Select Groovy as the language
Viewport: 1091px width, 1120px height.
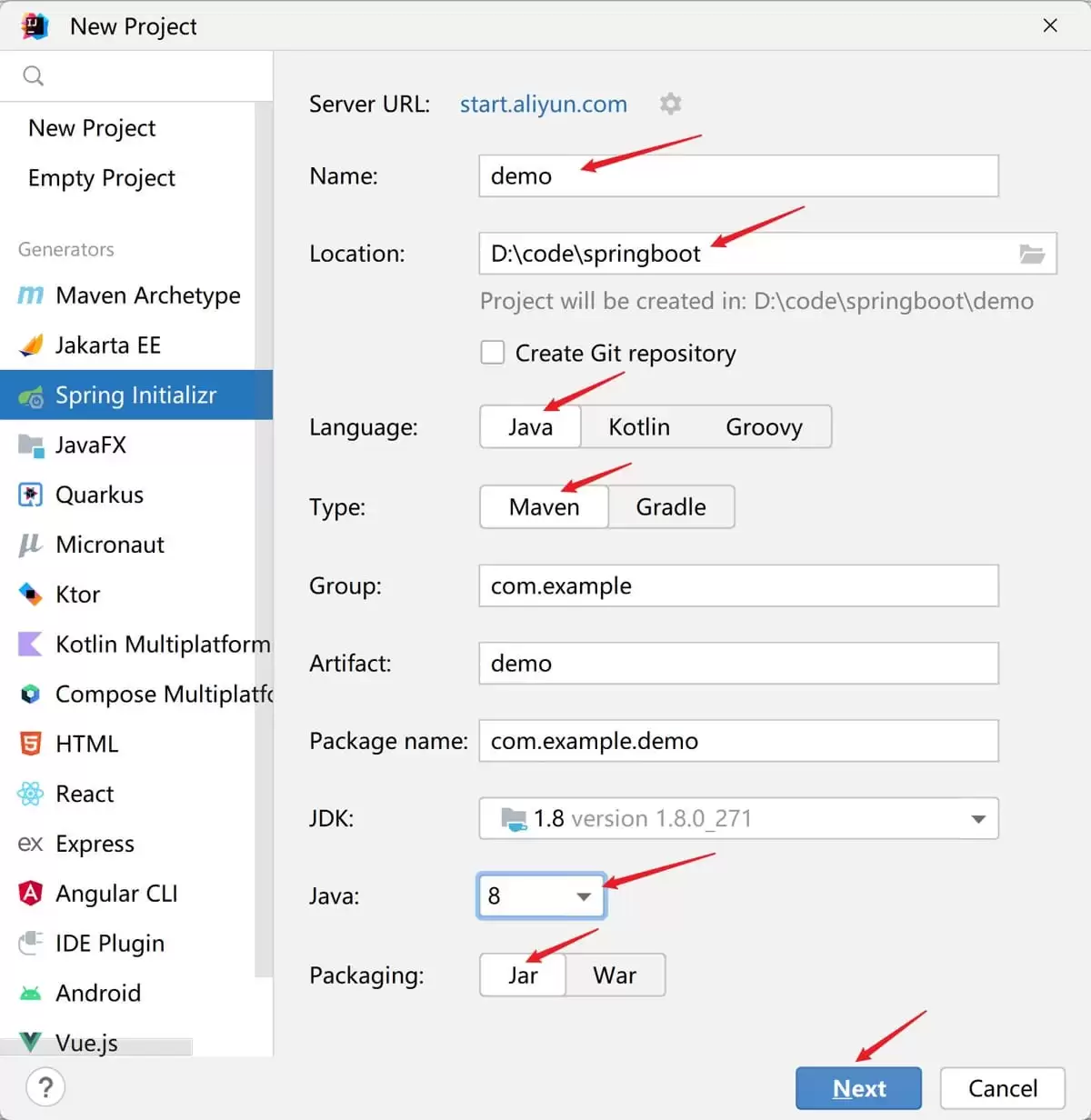coord(764,427)
